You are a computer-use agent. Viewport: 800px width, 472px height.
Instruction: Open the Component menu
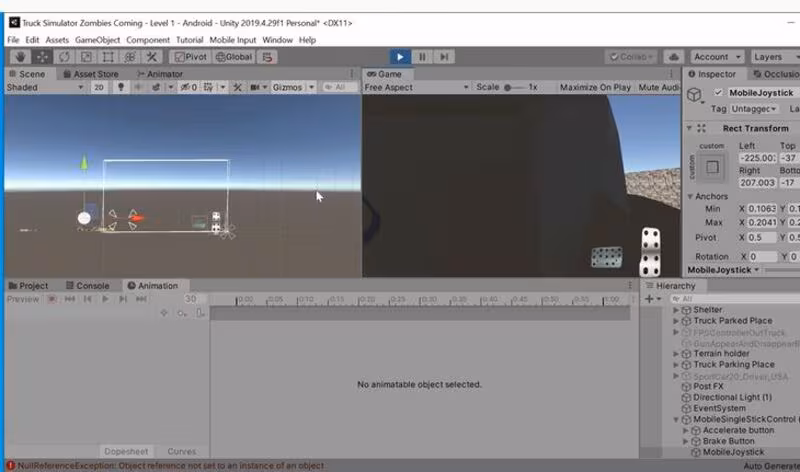[148, 40]
